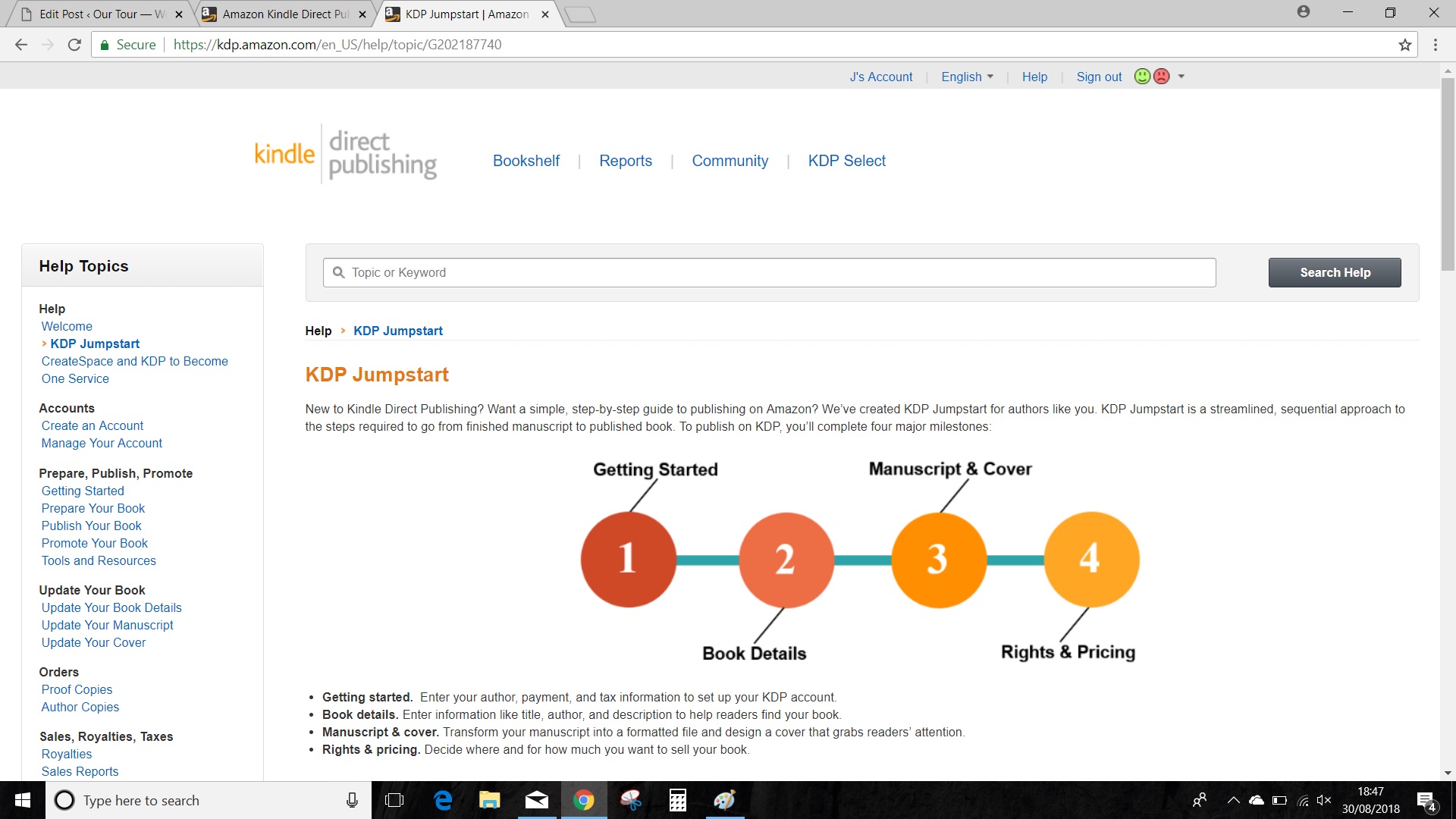Open the Action Center notifications icon

tap(1426, 800)
